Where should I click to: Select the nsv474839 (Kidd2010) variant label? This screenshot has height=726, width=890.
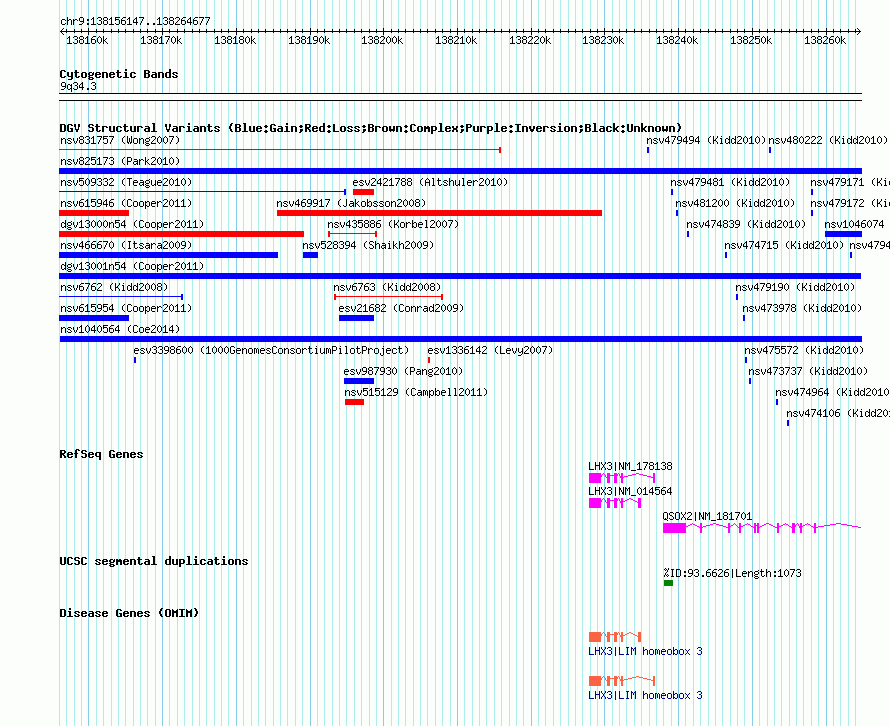pos(746,224)
